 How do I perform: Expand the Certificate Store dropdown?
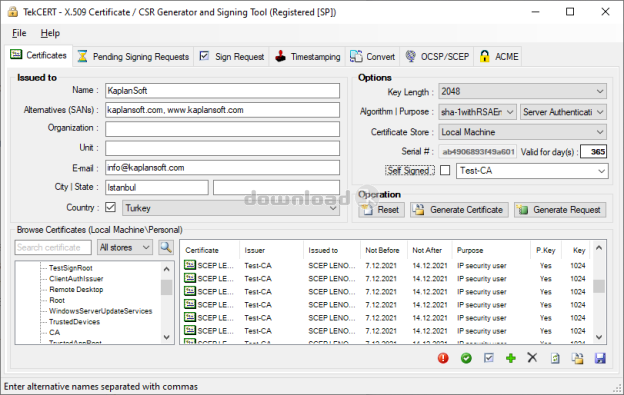523,132
